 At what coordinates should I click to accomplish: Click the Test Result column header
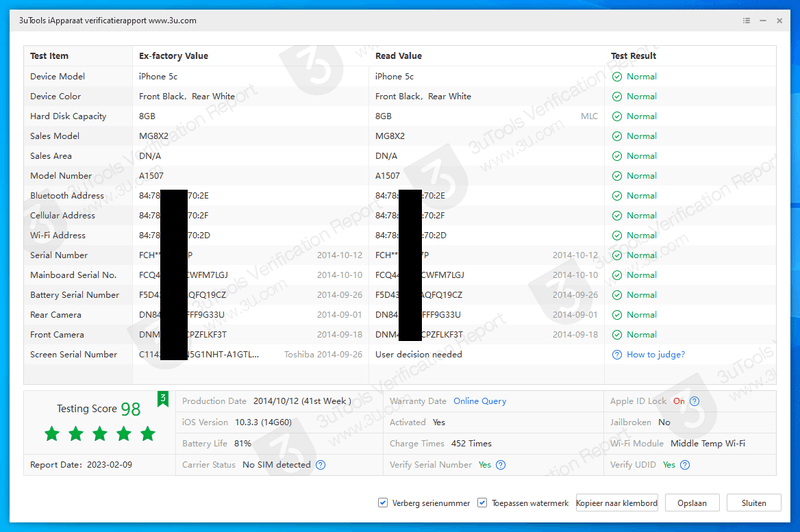[634, 56]
